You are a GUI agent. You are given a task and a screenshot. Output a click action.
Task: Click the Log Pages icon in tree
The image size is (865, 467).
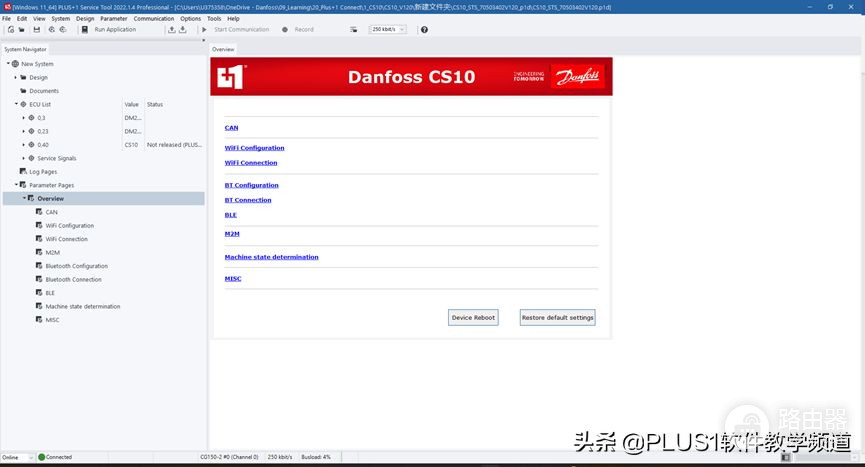pos(23,171)
